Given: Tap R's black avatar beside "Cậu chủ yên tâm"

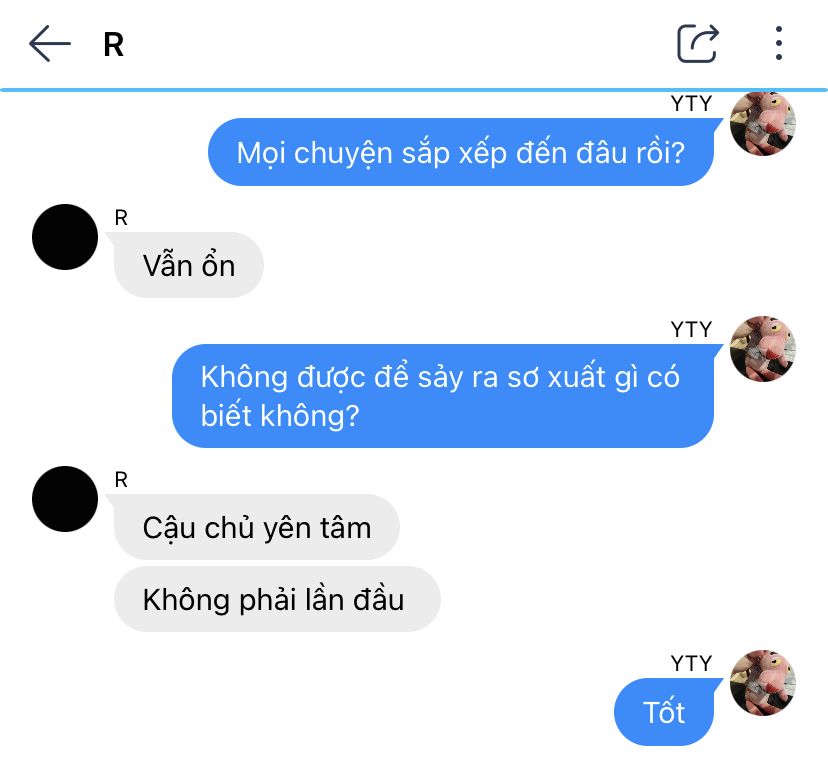Looking at the screenshot, I should click(65, 499).
